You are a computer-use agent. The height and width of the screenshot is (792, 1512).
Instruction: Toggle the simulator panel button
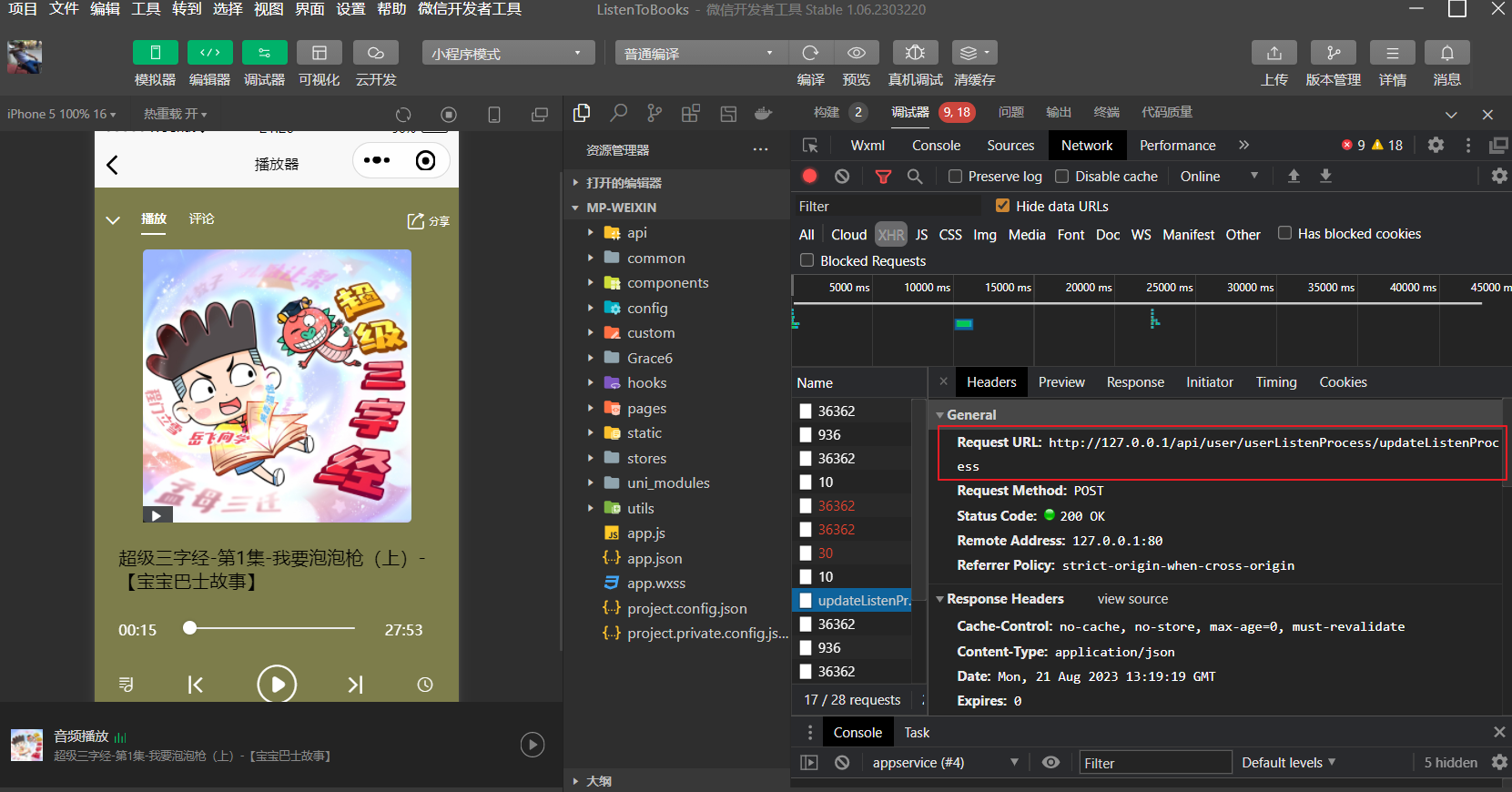[x=155, y=53]
